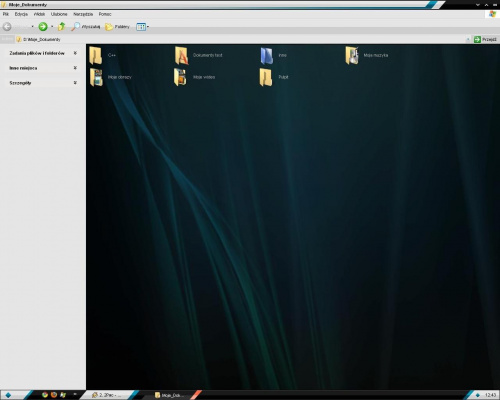Select the Pulpit folder icon

266,77
